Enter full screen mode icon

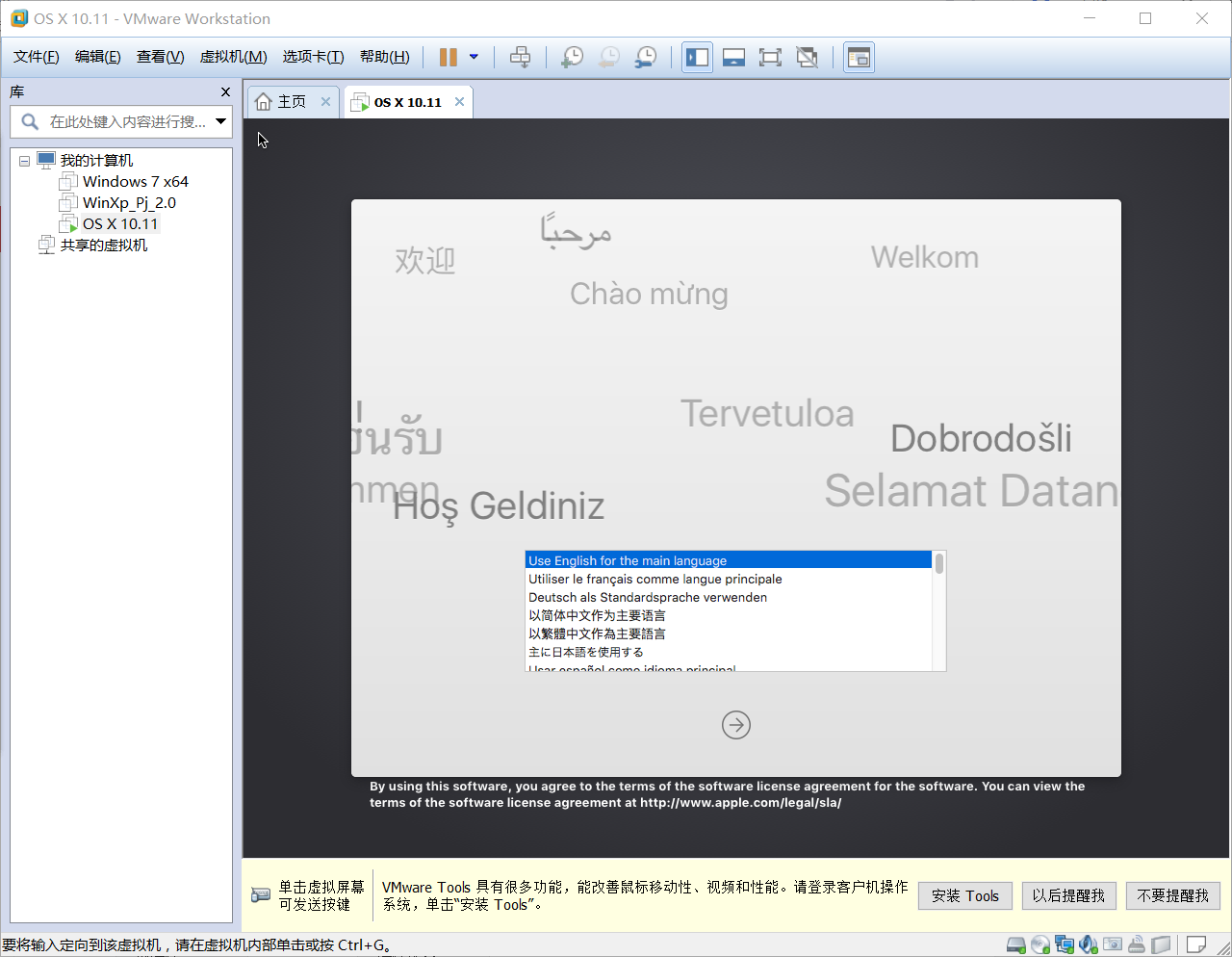pos(770,58)
